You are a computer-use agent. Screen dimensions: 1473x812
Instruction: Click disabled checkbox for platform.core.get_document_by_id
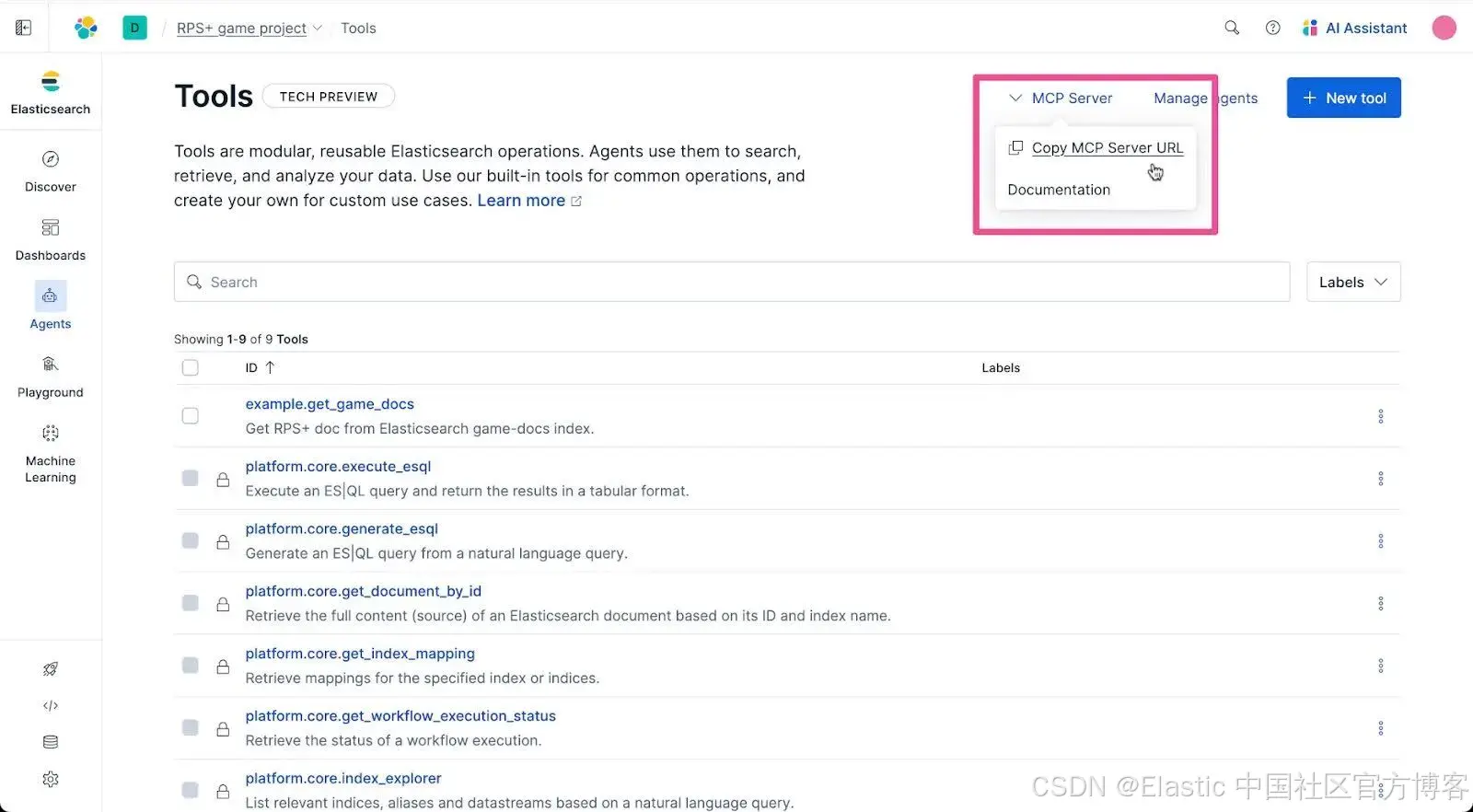click(x=191, y=603)
